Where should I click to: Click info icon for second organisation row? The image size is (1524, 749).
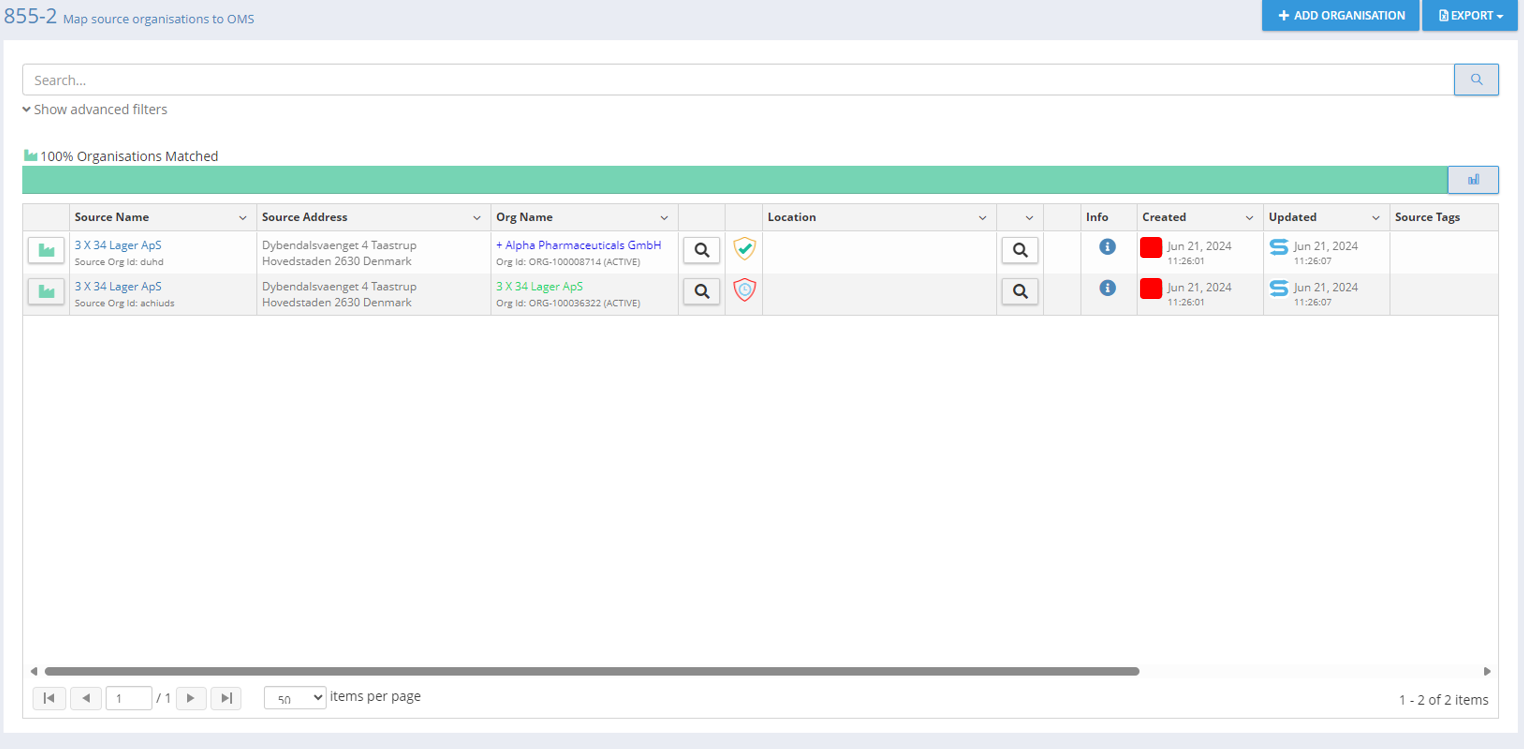pyautogui.click(x=1107, y=288)
